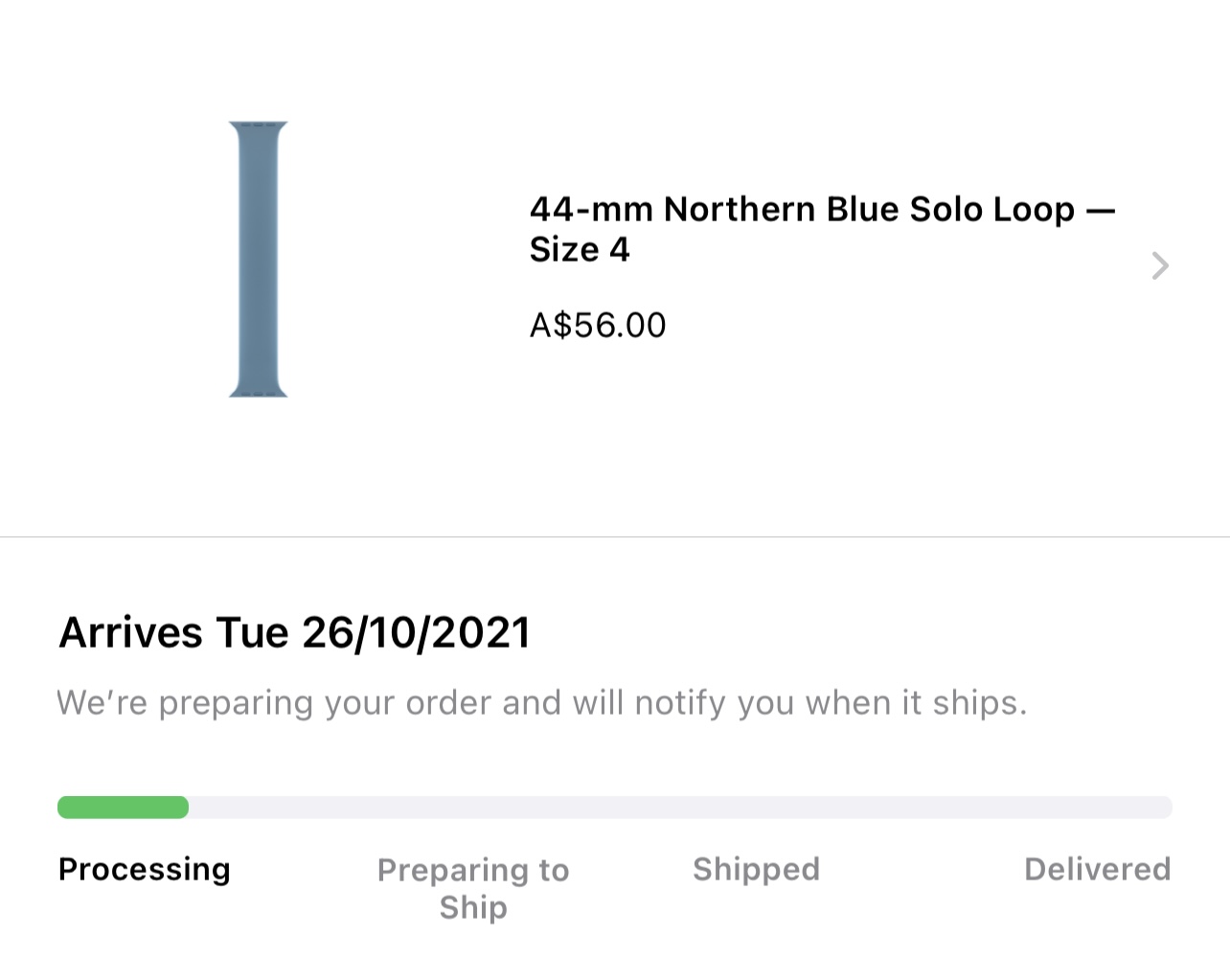Select the Processing status step
1230x980 pixels.
(145, 869)
